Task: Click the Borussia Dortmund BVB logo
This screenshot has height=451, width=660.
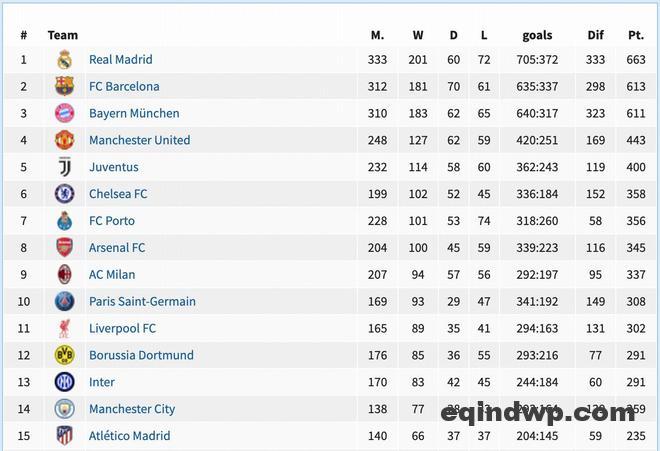Action: coord(65,355)
